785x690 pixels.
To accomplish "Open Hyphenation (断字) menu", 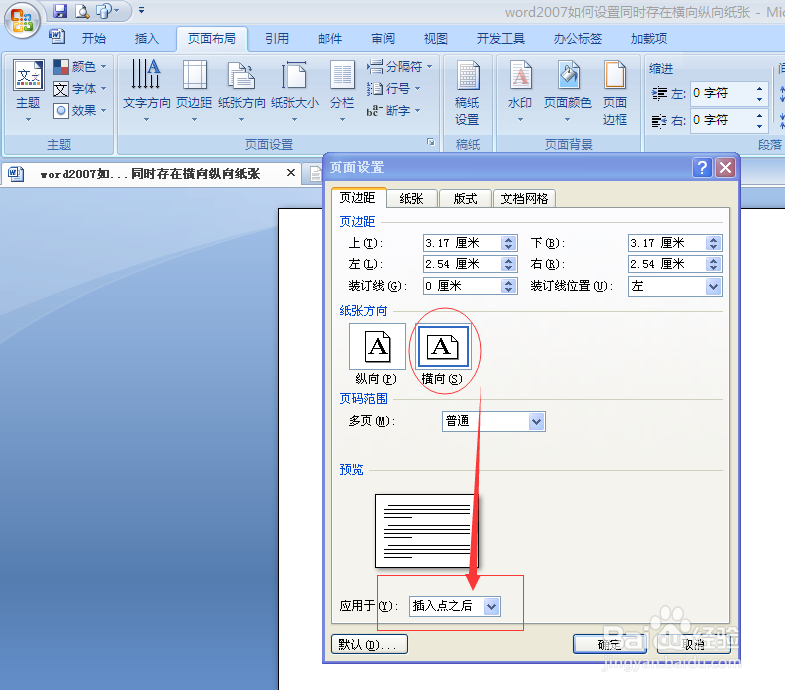I will coord(394,110).
